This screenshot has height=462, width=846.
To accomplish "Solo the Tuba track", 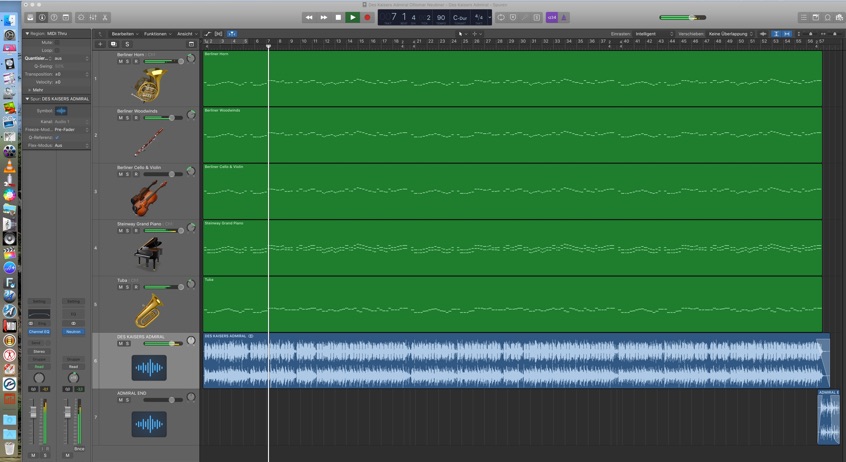I will point(127,287).
